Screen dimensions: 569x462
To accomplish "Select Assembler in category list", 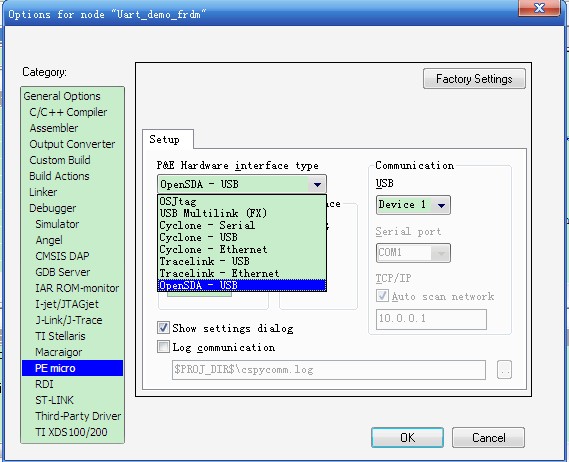I will (x=54, y=128).
